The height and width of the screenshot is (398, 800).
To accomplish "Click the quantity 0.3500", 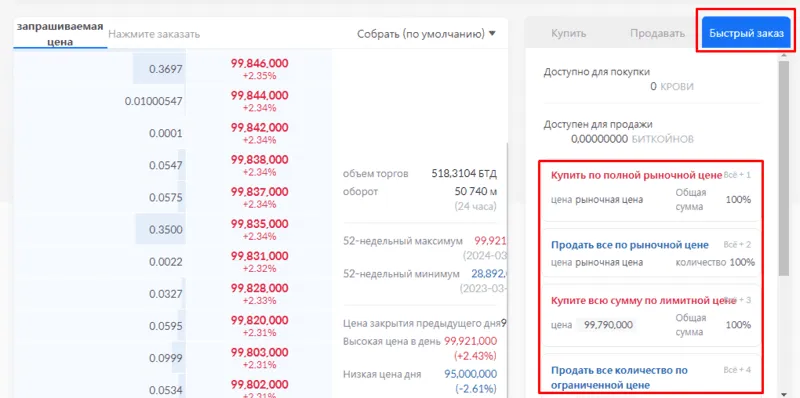I will coord(165,230).
